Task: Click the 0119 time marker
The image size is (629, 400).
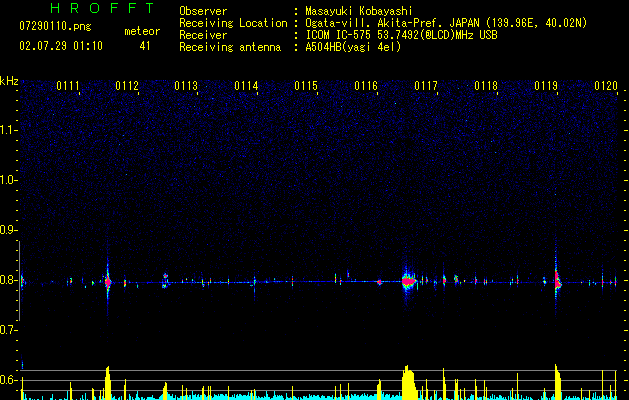Action: 546,85
